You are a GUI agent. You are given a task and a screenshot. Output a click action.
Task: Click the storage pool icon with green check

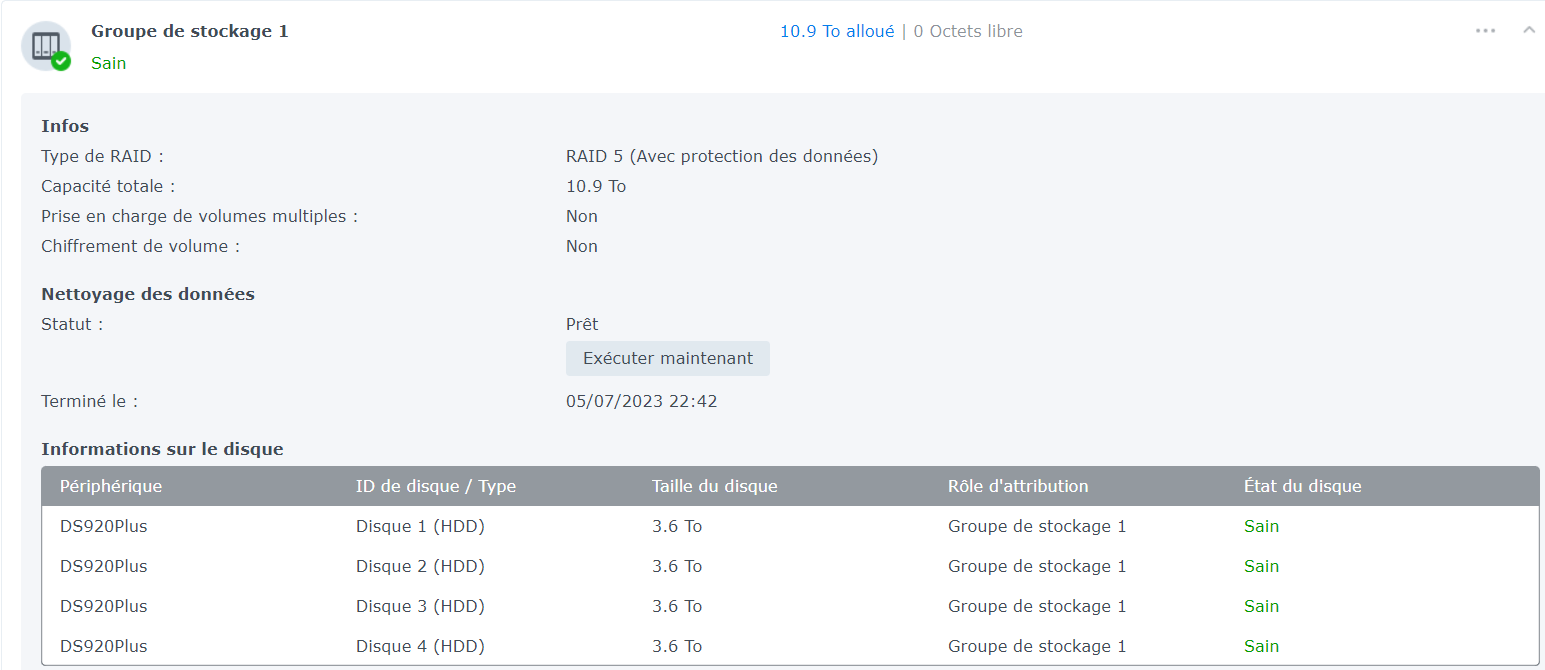click(46, 46)
